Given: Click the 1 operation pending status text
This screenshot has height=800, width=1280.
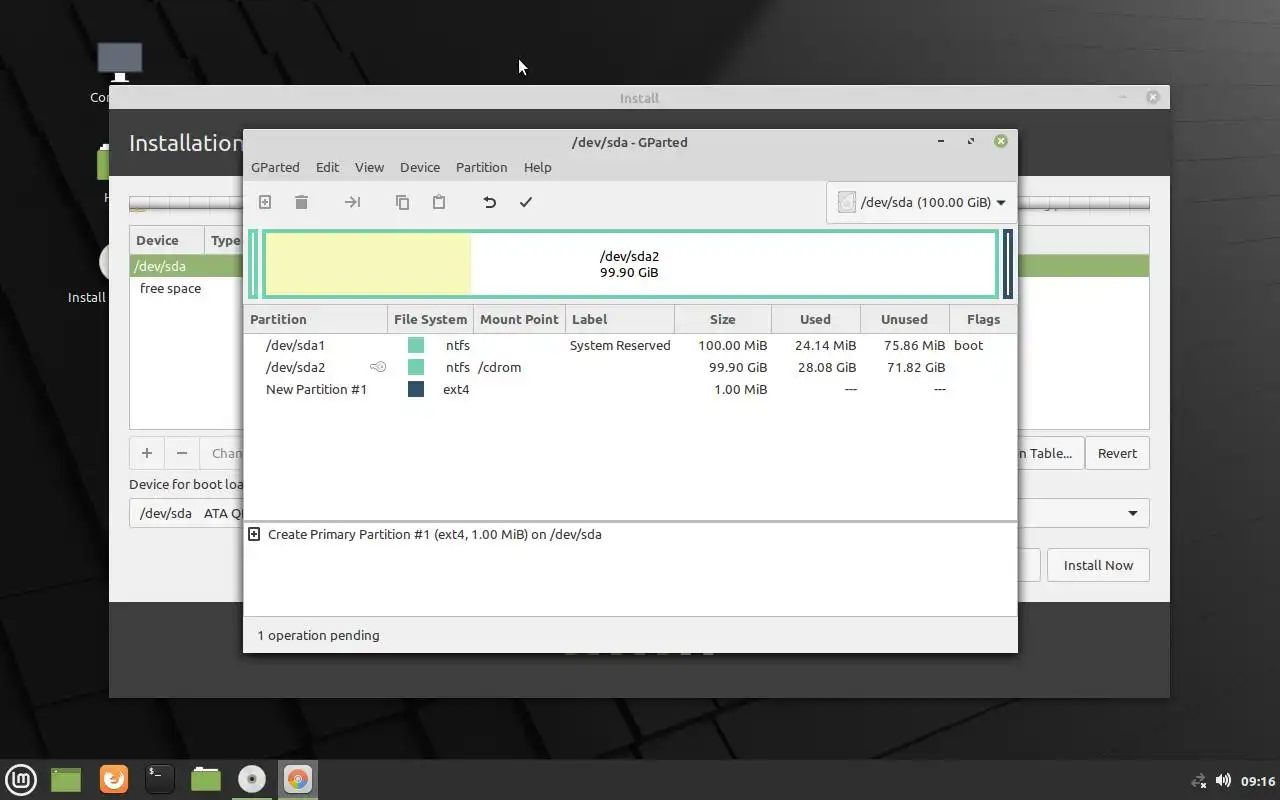Looking at the screenshot, I should point(318,635).
